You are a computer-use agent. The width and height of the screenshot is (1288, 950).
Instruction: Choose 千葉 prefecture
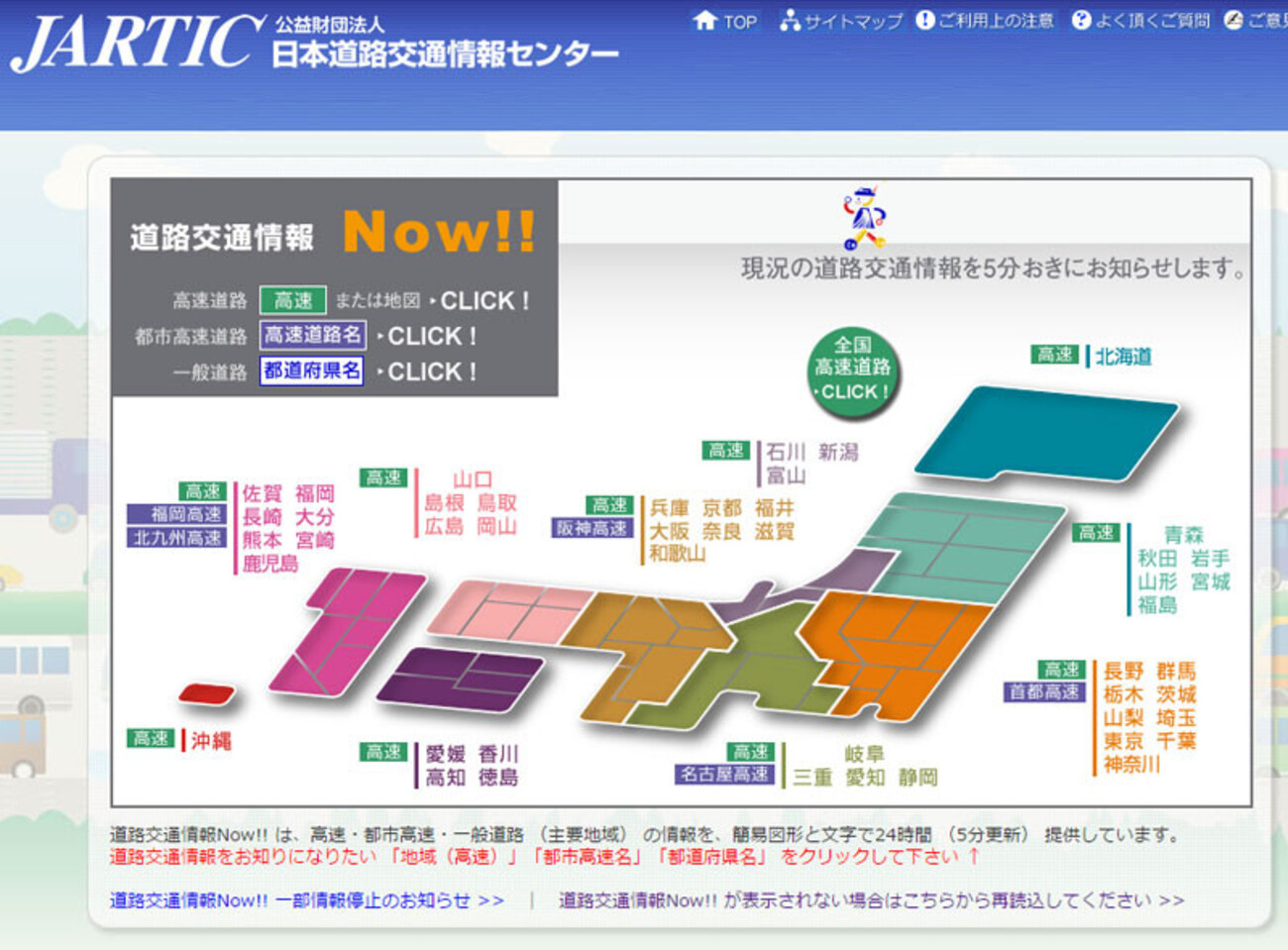(1177, 741)
